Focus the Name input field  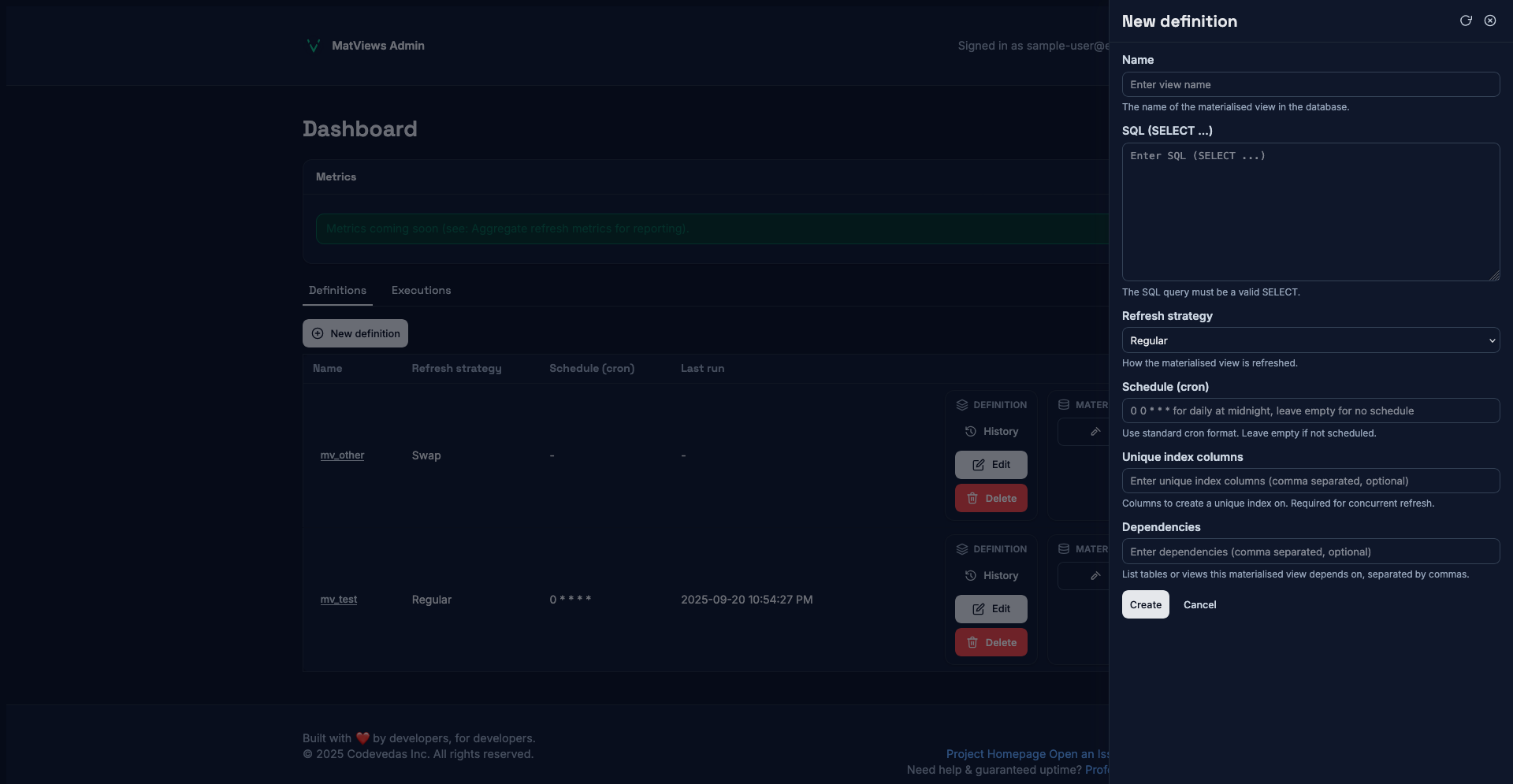click(1310, 85)
